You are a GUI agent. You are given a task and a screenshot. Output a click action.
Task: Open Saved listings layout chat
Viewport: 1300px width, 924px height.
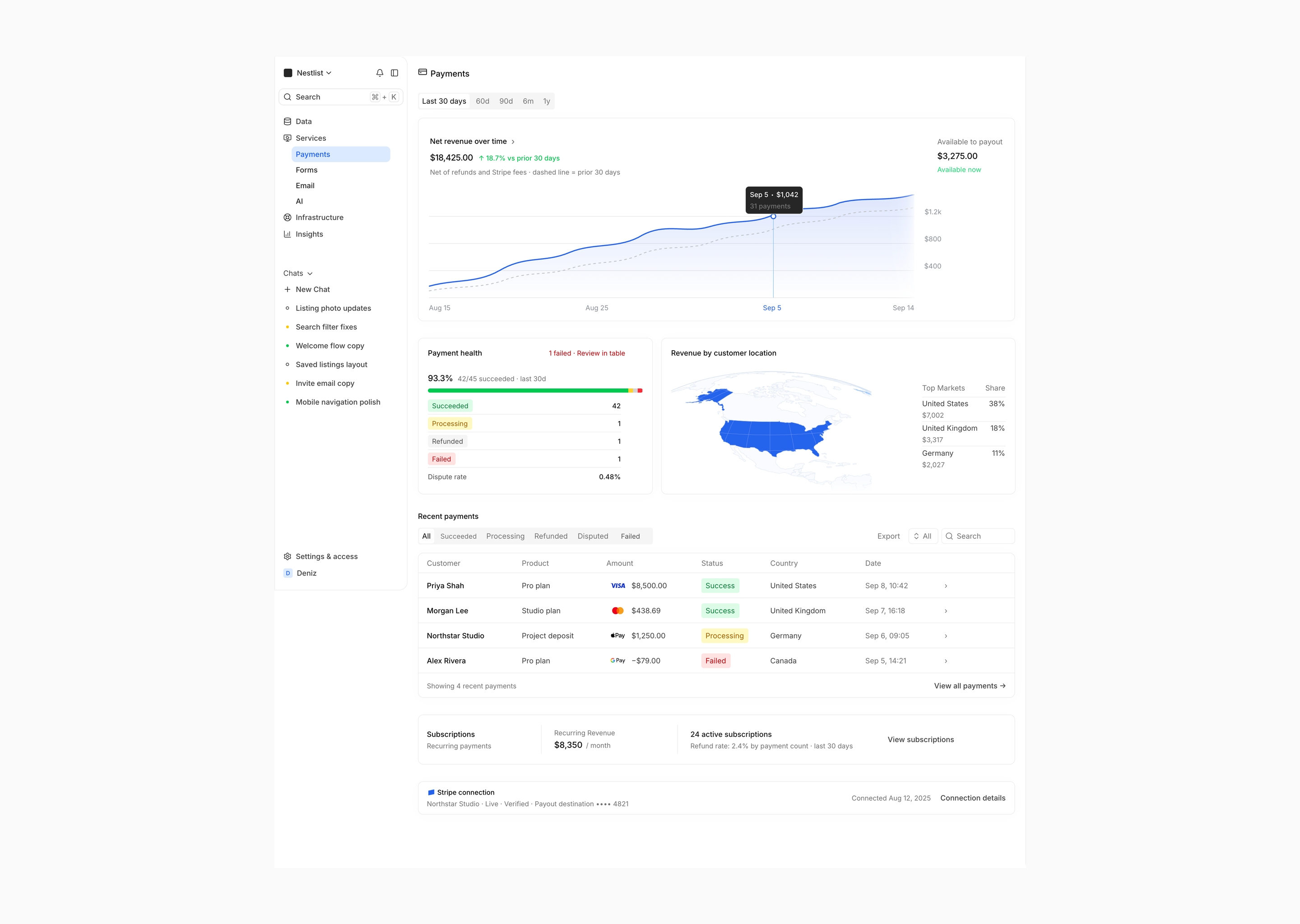(x=331, y=364)
